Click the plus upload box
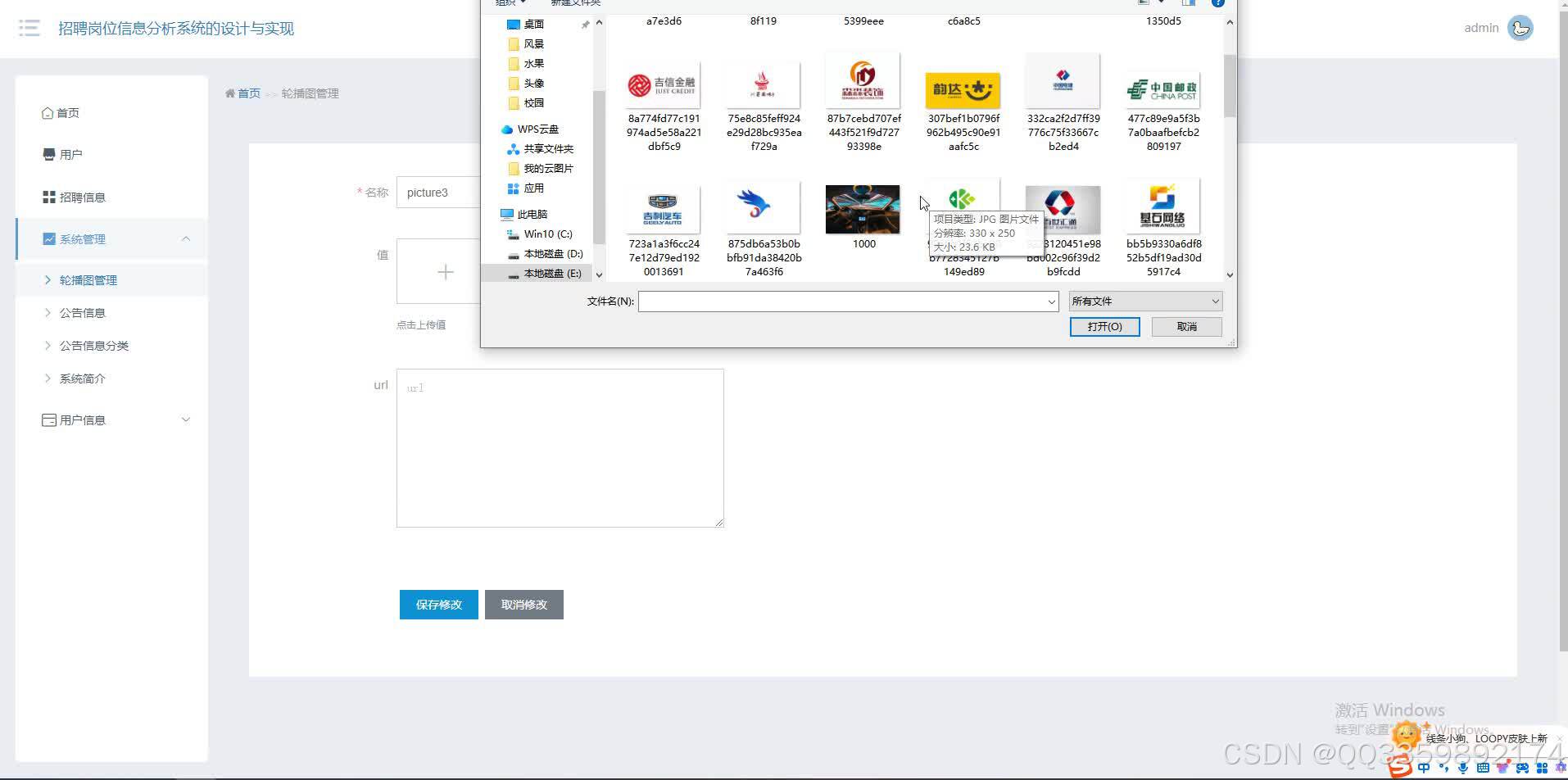The width and height of the screenshot is (1568, 780). click(439, 272)
